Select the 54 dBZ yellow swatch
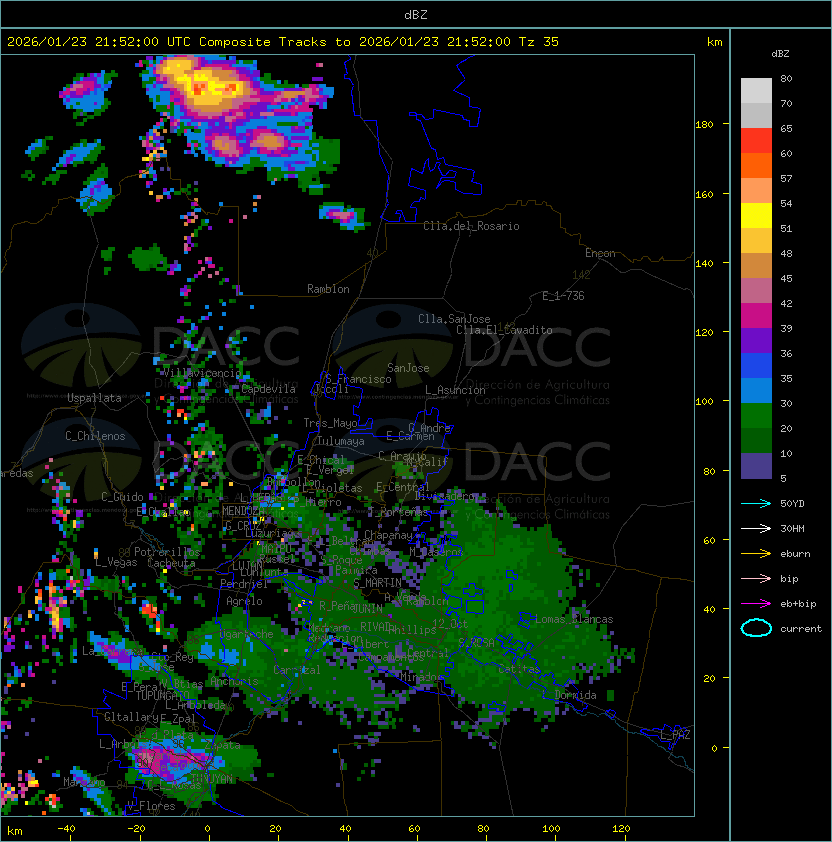The height and width of the screenshot is (842, 832). tap(756, 215)
